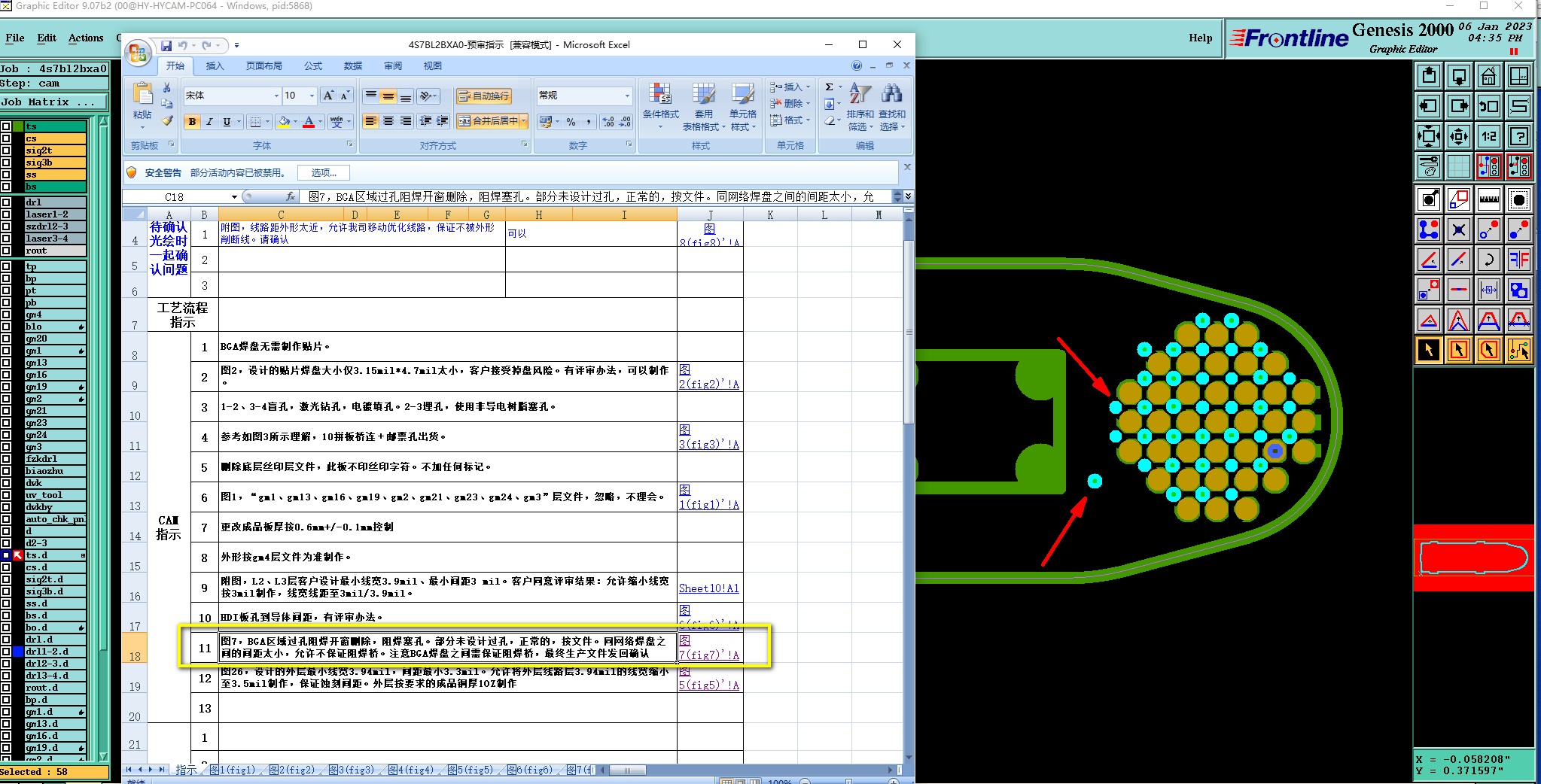1541x784 pixels.
Task: Click the percent style icon
Action: click(x=571, y=121)
